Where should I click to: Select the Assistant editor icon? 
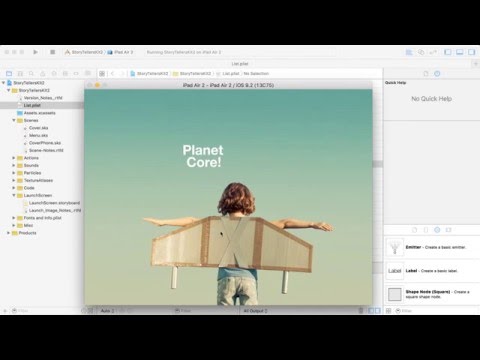[x=421, y=52]
